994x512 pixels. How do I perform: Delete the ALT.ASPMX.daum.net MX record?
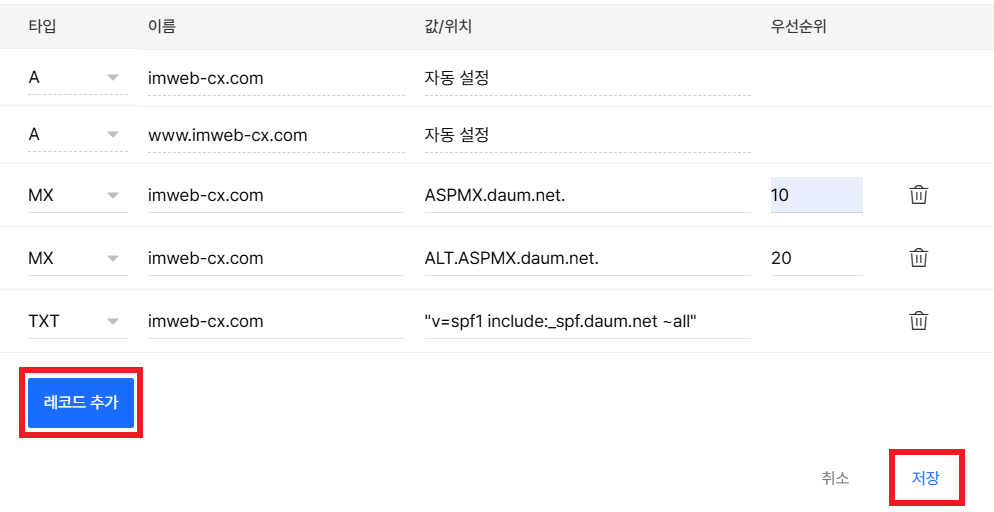tap(918, 258)
